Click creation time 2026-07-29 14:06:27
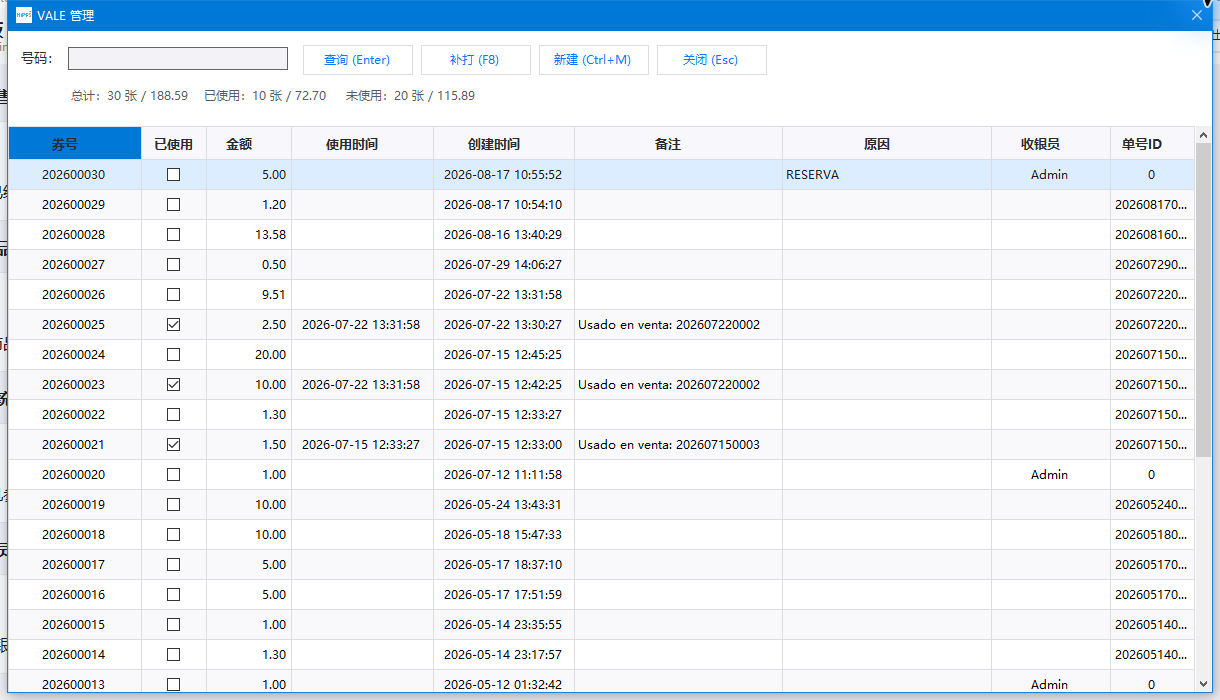The height and width of the screenshot is (700, 1220). 503,265
